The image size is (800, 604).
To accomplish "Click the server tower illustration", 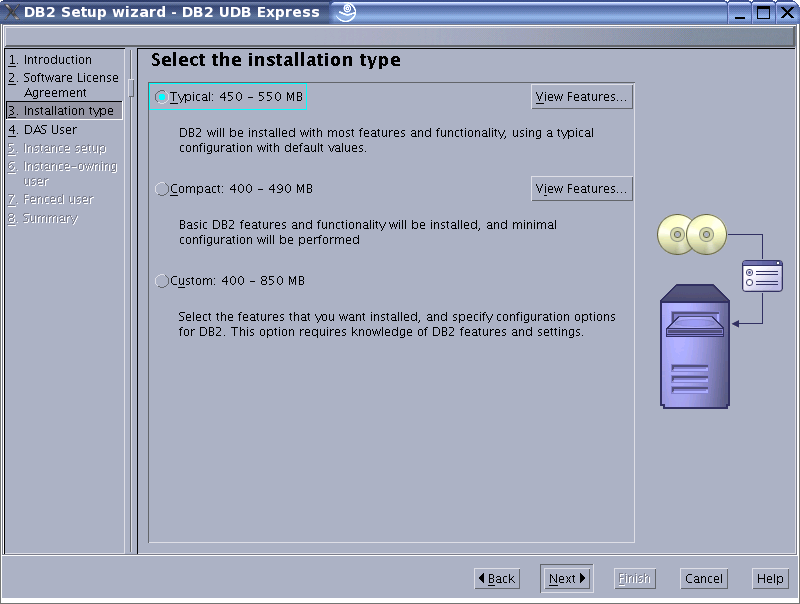I will [695, 346].
